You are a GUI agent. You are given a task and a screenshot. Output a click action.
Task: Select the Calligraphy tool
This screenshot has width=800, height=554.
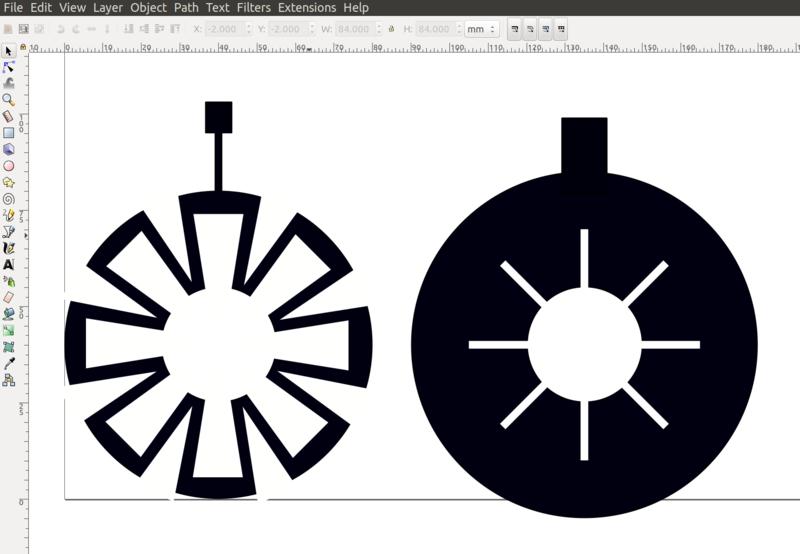[x=8, y=248]
